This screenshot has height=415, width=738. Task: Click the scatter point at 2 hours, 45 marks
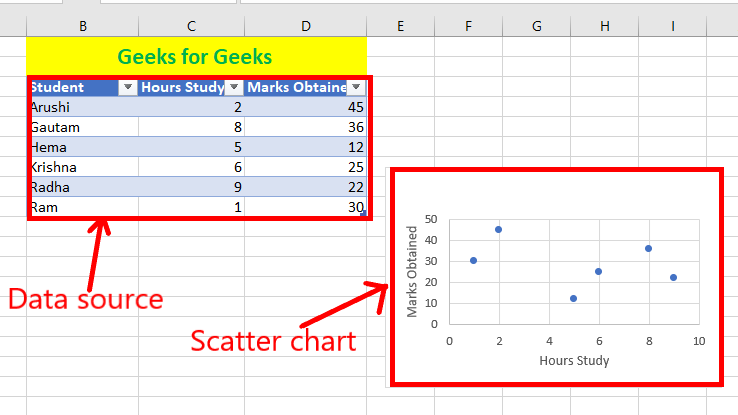point(498,230)
